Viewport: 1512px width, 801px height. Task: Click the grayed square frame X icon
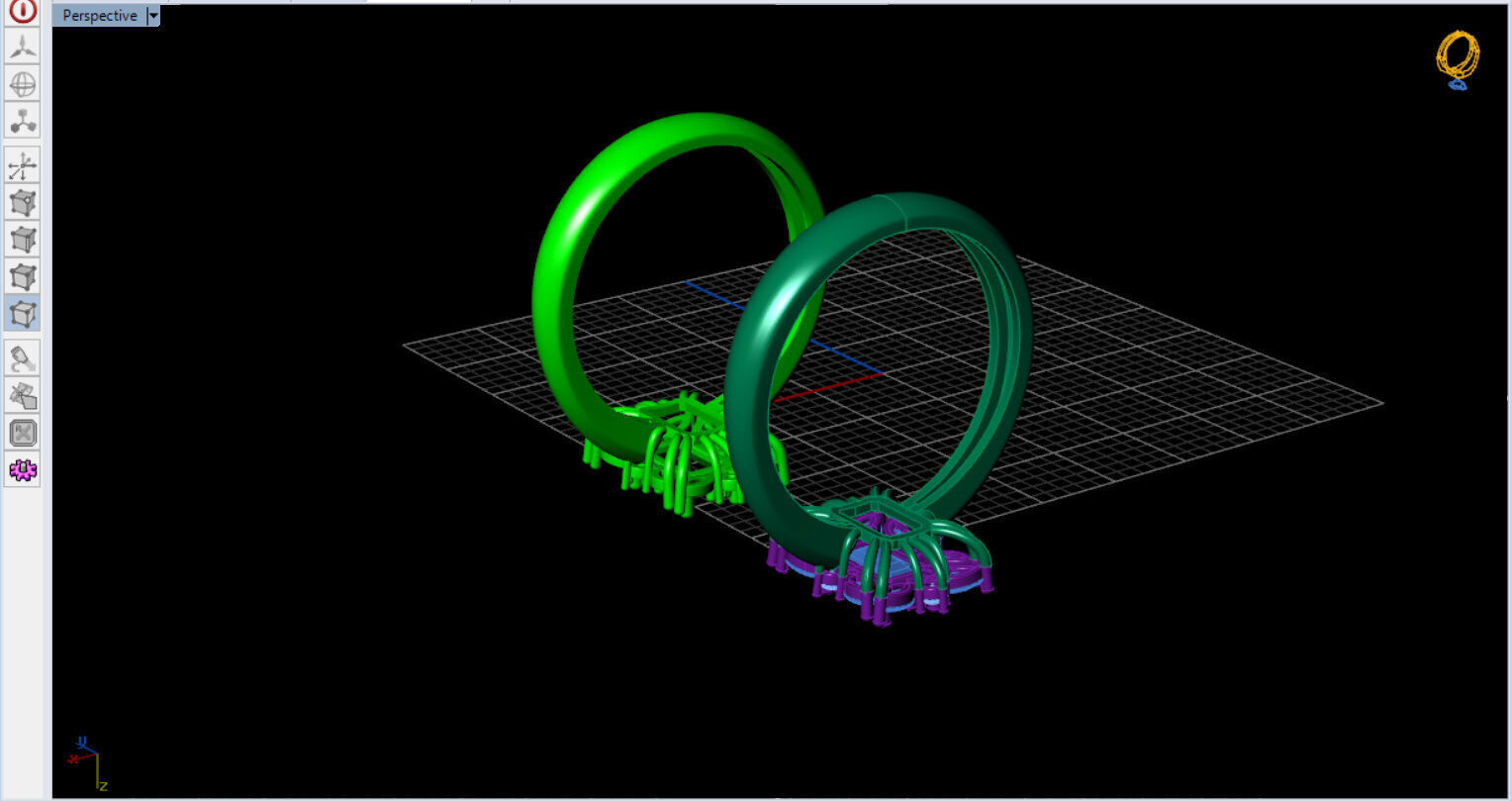pyautogui.click(x=23, y=433)
